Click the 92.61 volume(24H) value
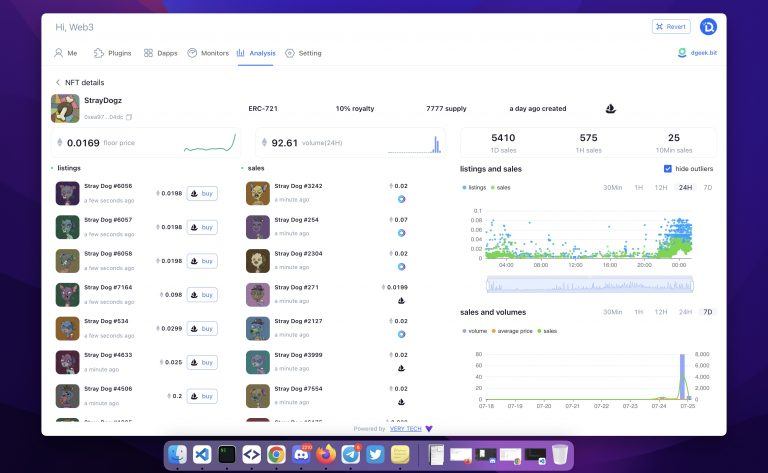 pyautogui.click(x=285, y=143)
